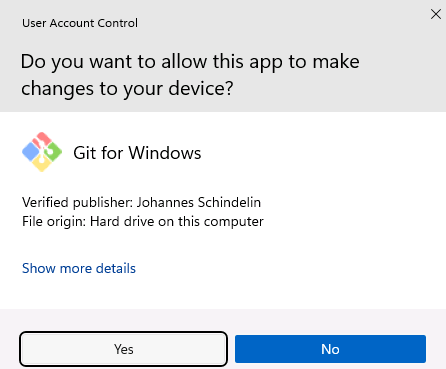Click the blue diamond of the Git logo
446x369 pixels.
point(31,152)
